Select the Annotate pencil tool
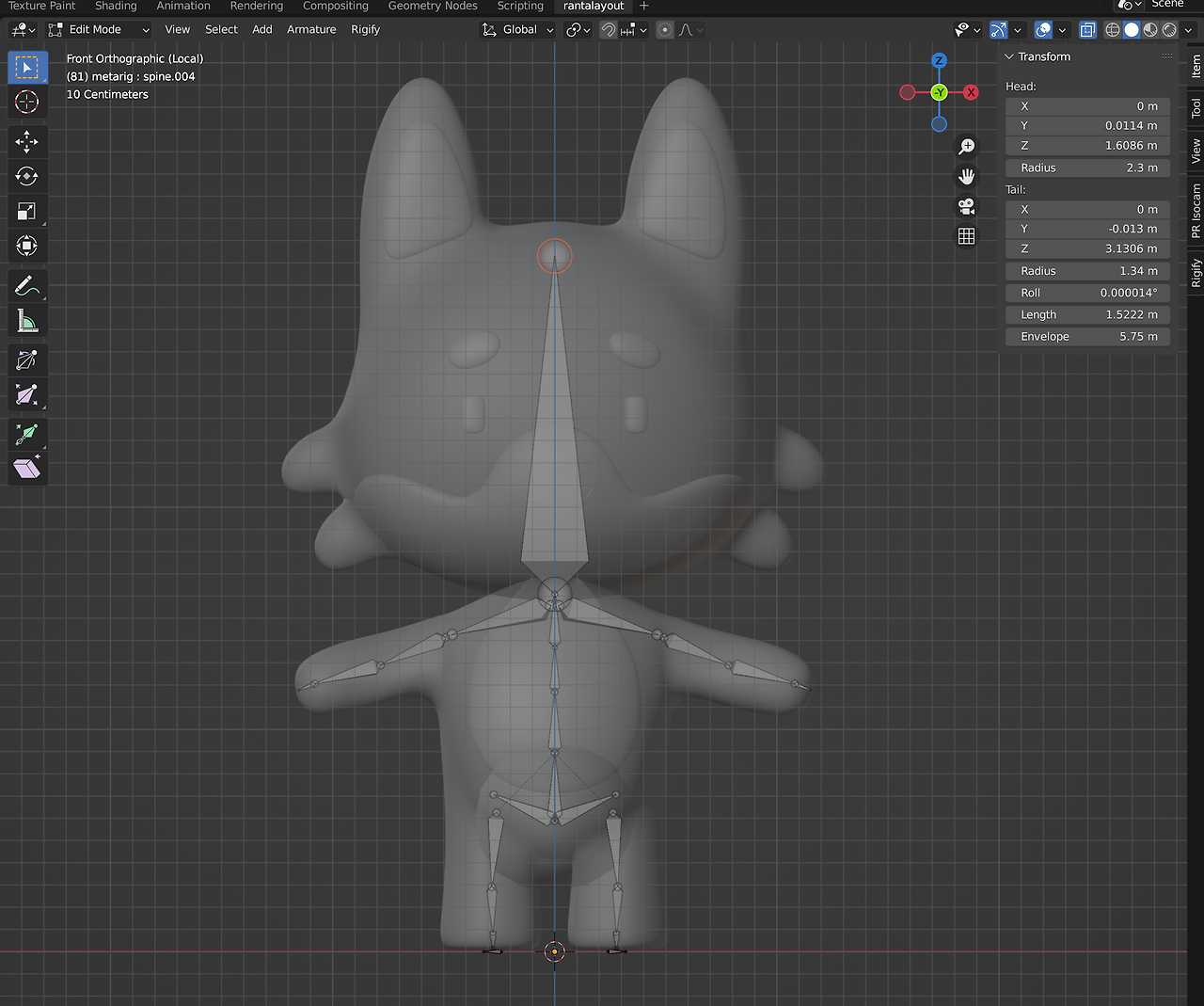 point(26,286)
